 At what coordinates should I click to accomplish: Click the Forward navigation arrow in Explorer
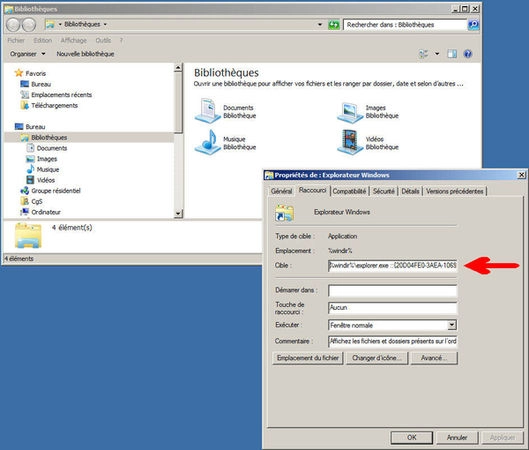(29, 25)
